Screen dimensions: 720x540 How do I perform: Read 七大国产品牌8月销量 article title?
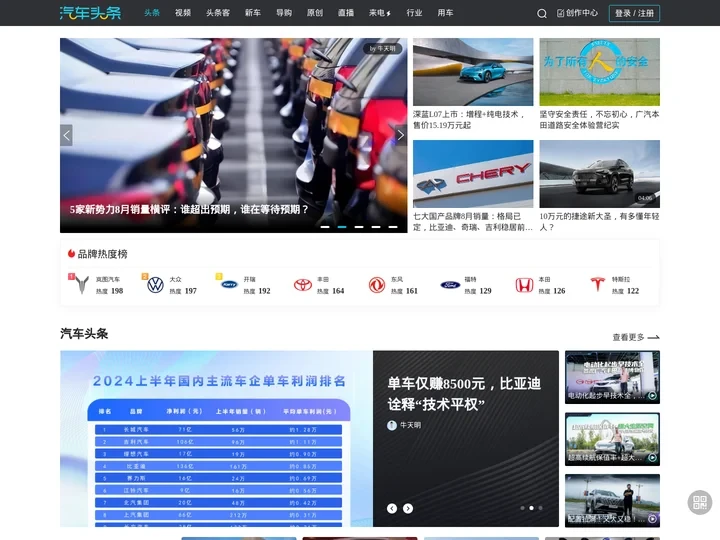[473, 221]
